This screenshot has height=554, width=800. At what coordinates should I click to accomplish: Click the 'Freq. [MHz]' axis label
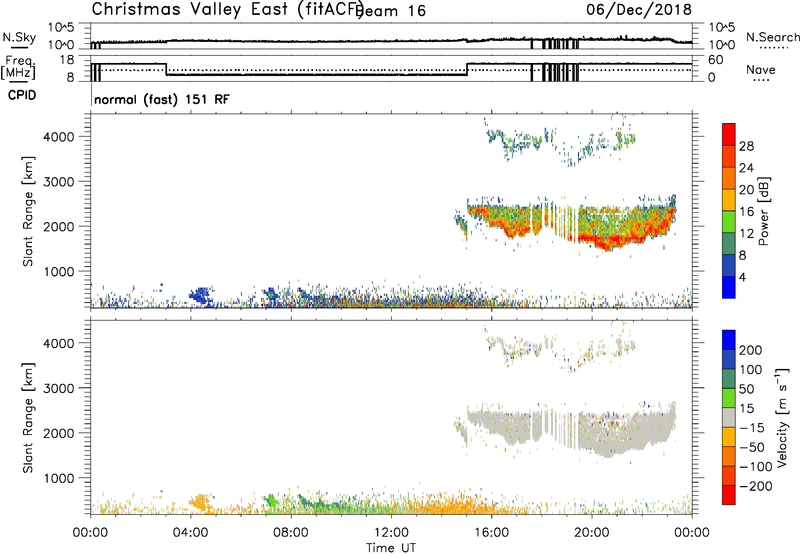pos(18,68)
